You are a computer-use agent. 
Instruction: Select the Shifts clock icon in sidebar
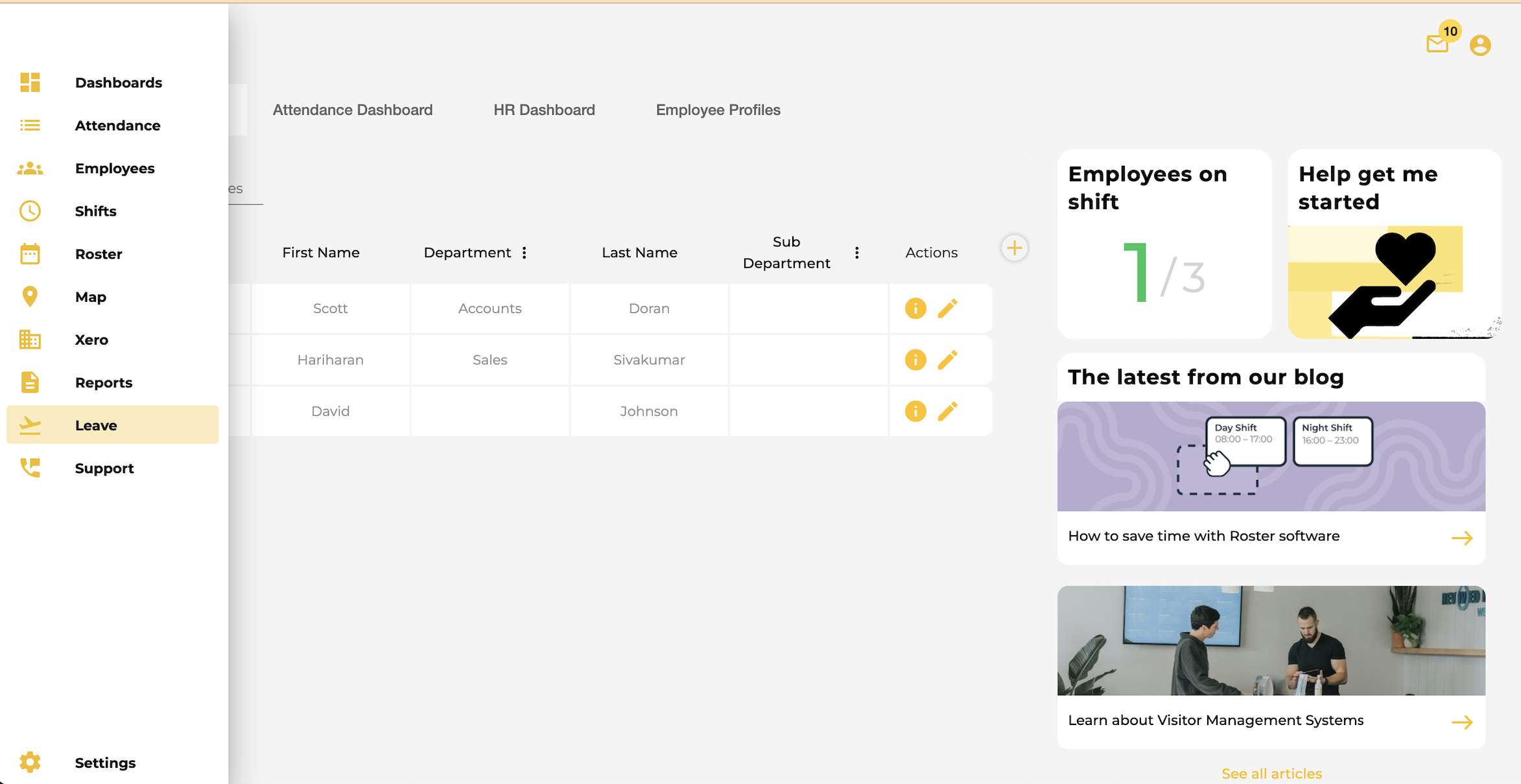[30, 211]
